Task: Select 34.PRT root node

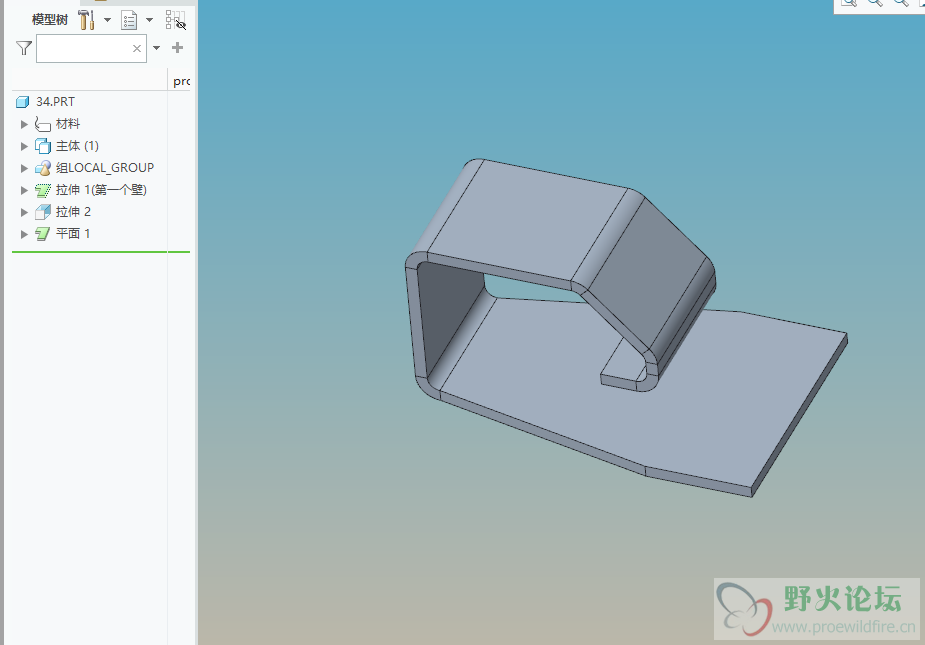Action: [x=55, y=102]
